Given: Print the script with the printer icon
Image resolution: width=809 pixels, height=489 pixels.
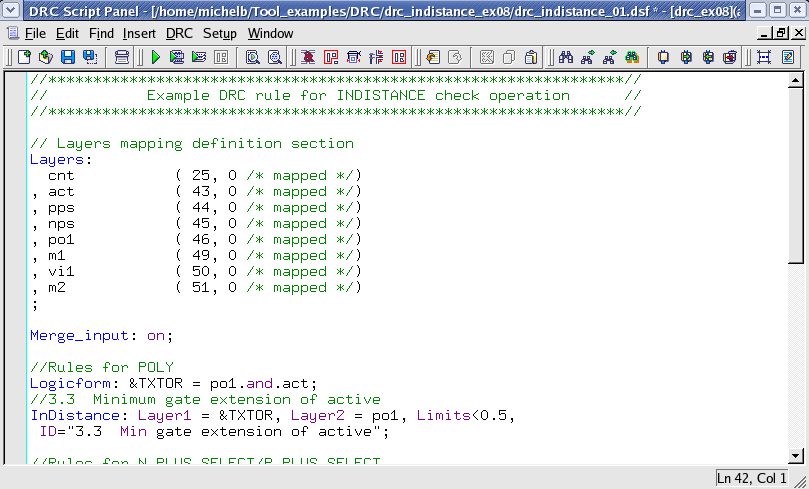Looking at the screenshot, I should [x=122, y=57].
